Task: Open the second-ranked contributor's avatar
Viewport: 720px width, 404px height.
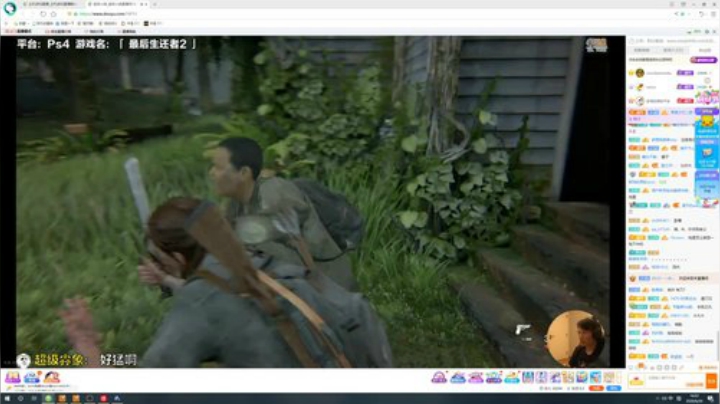Action: tap(640, 87)
